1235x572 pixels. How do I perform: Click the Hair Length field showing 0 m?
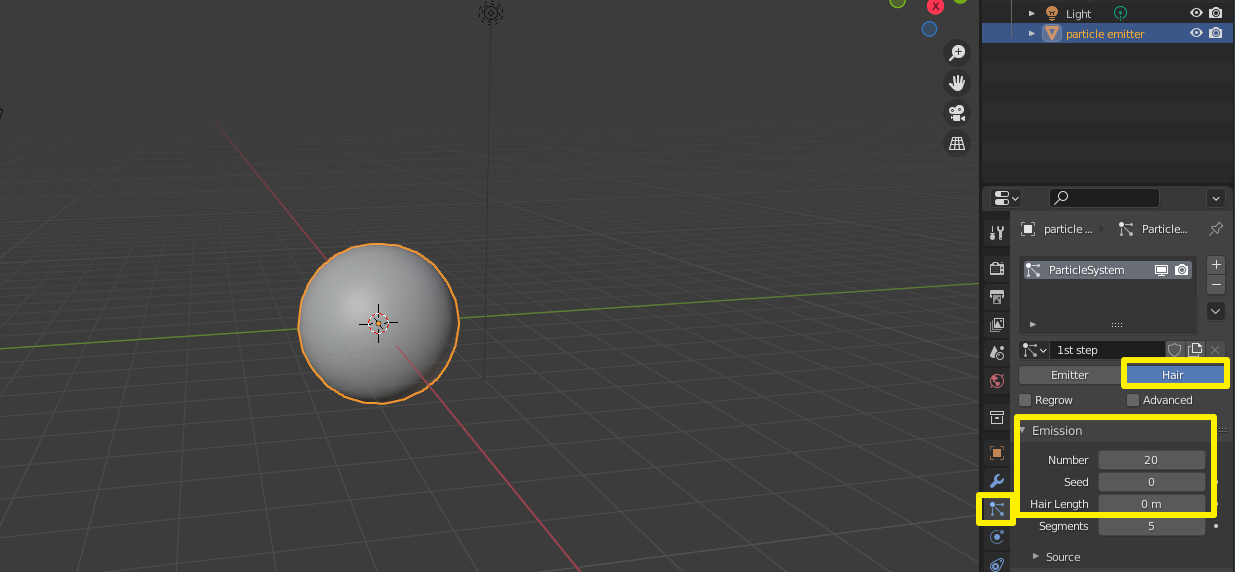tap(1151, 504)
